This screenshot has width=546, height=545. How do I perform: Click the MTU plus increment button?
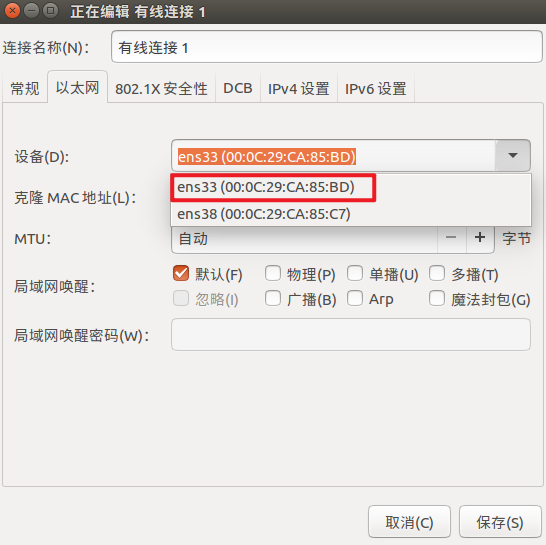480,238
